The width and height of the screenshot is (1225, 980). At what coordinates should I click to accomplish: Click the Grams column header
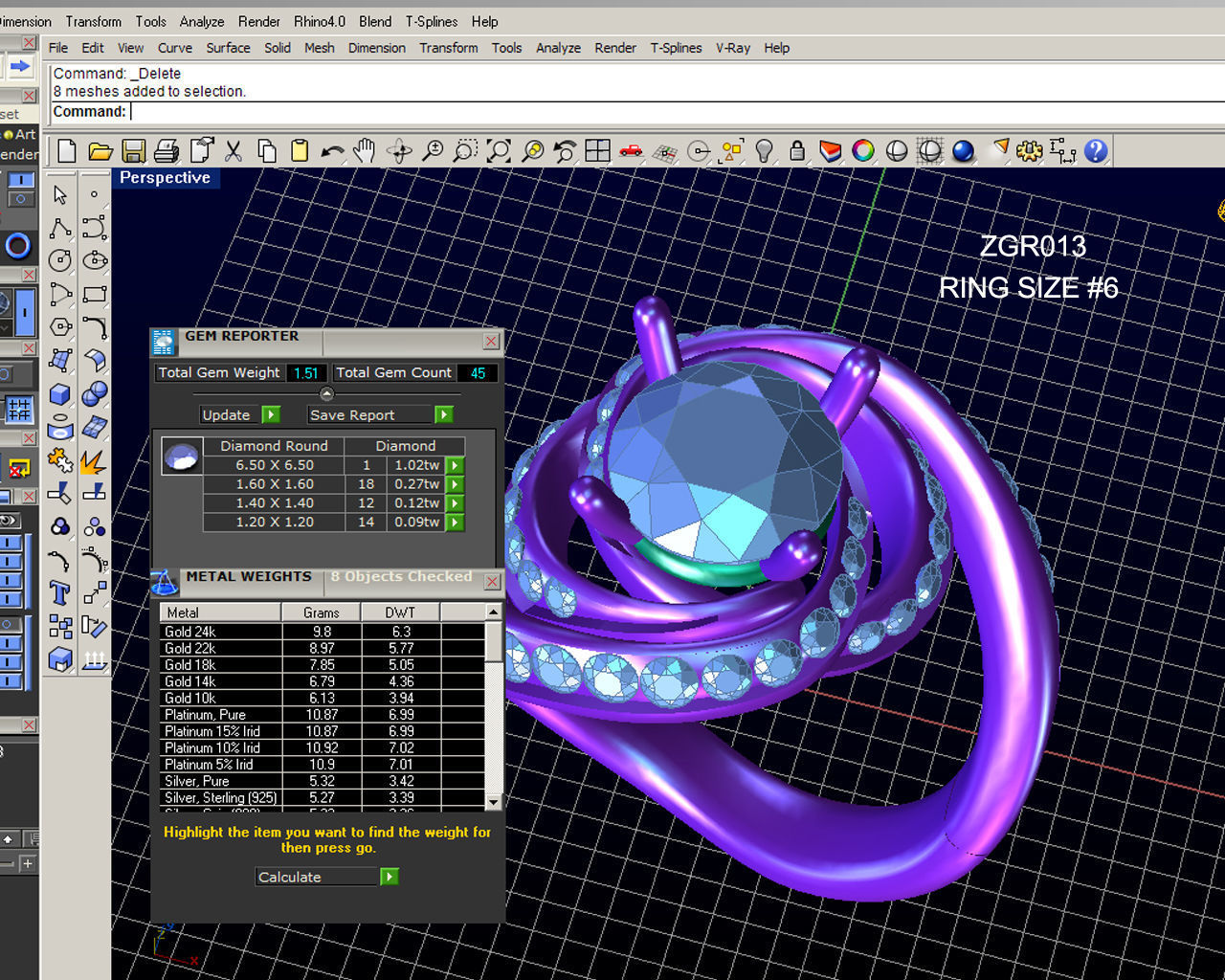(322, 612)
